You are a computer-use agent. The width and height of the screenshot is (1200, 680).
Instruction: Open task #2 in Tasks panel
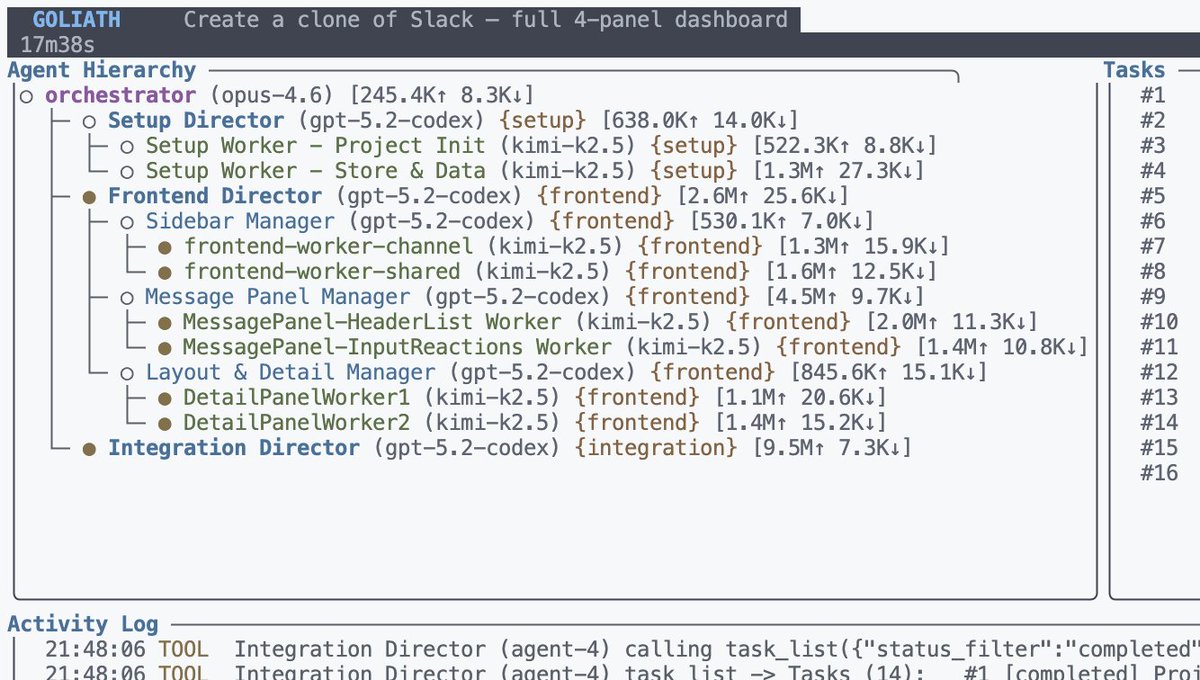pyautogui.click(x=1153, y=120)
